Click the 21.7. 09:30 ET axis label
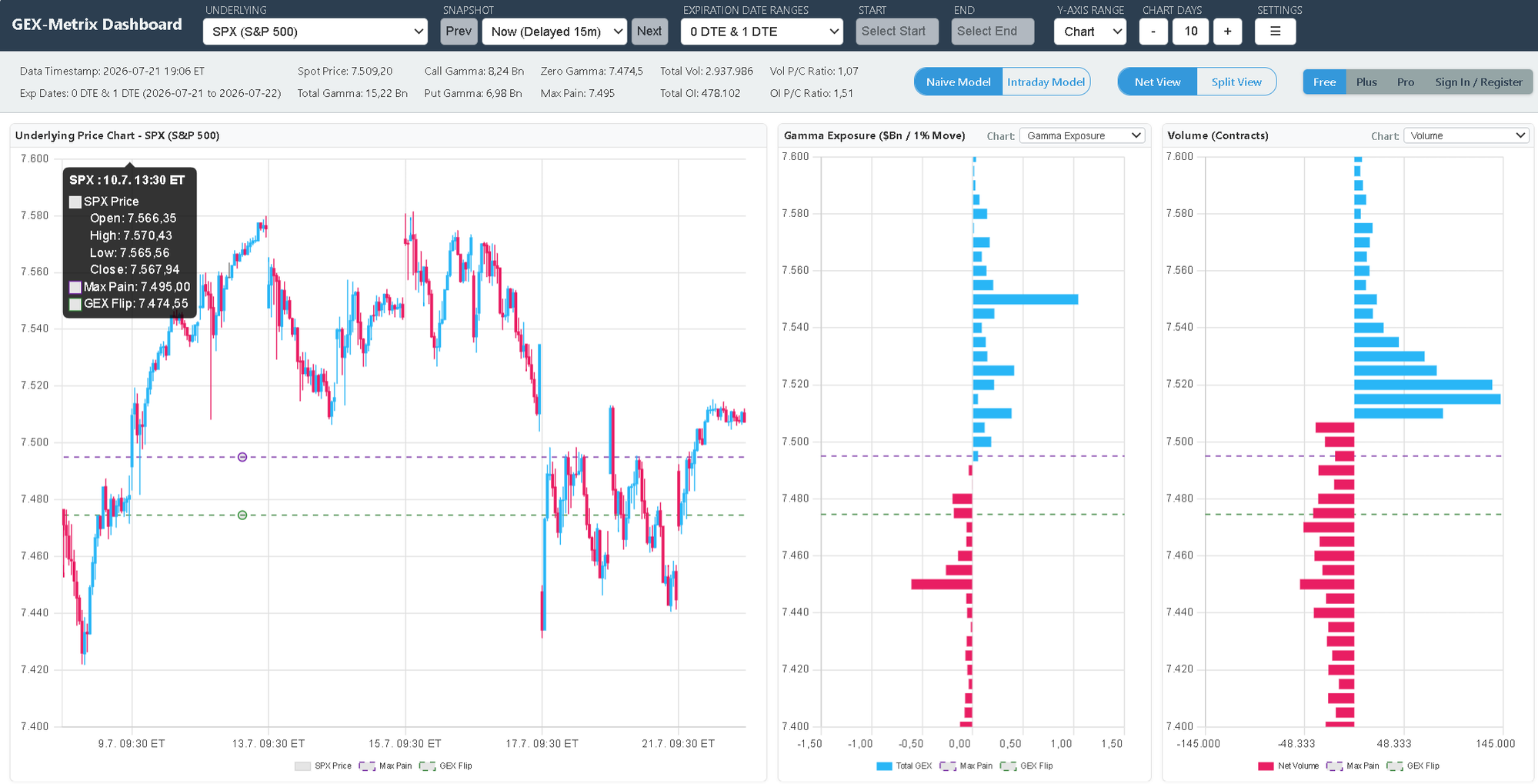Screen dimensions: 1538x784 pos(678,743)
